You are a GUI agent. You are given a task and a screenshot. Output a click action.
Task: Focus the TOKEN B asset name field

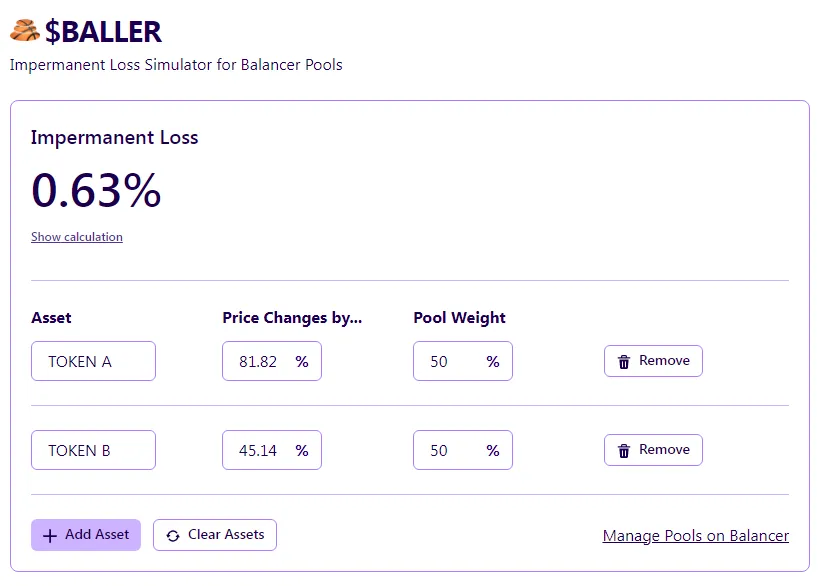coord(93,450)
